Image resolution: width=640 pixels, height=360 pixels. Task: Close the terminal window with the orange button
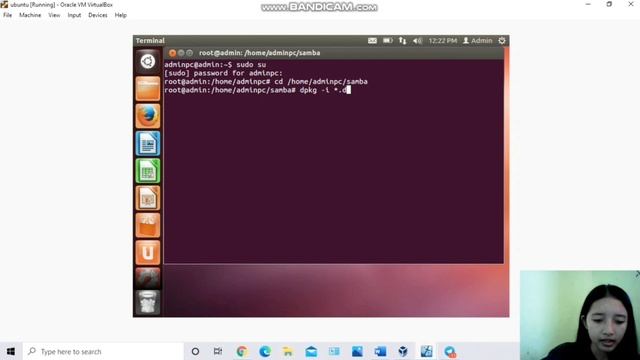[x=172, y=53]
